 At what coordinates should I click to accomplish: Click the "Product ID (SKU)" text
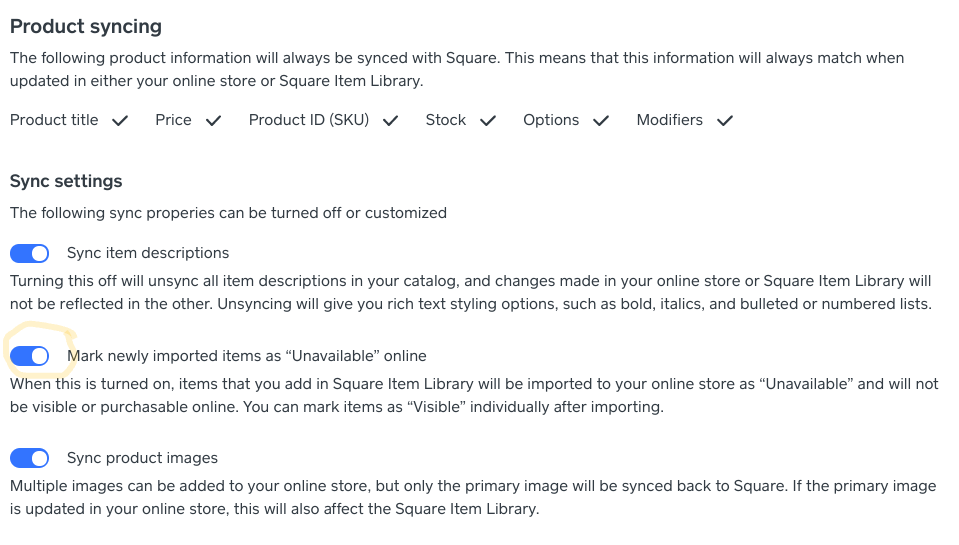tap(309, 120)
